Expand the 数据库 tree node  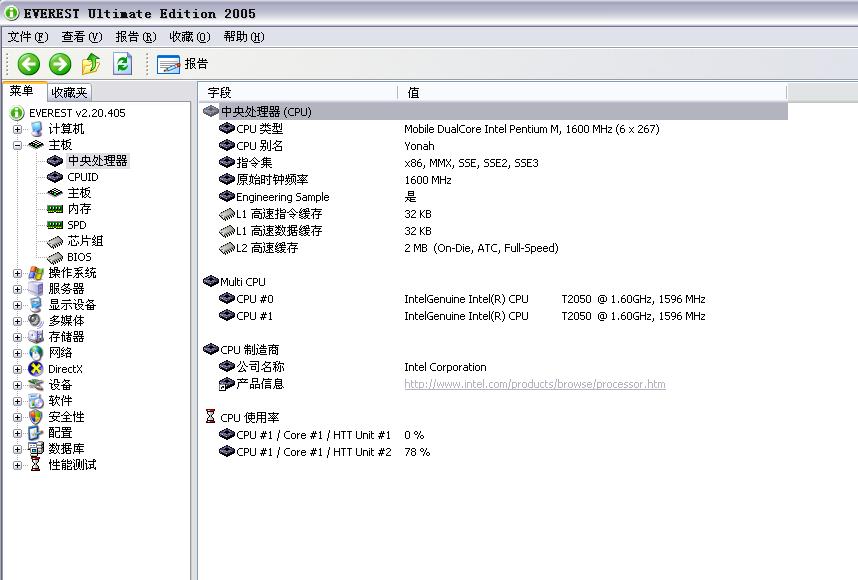click(18, 449)
